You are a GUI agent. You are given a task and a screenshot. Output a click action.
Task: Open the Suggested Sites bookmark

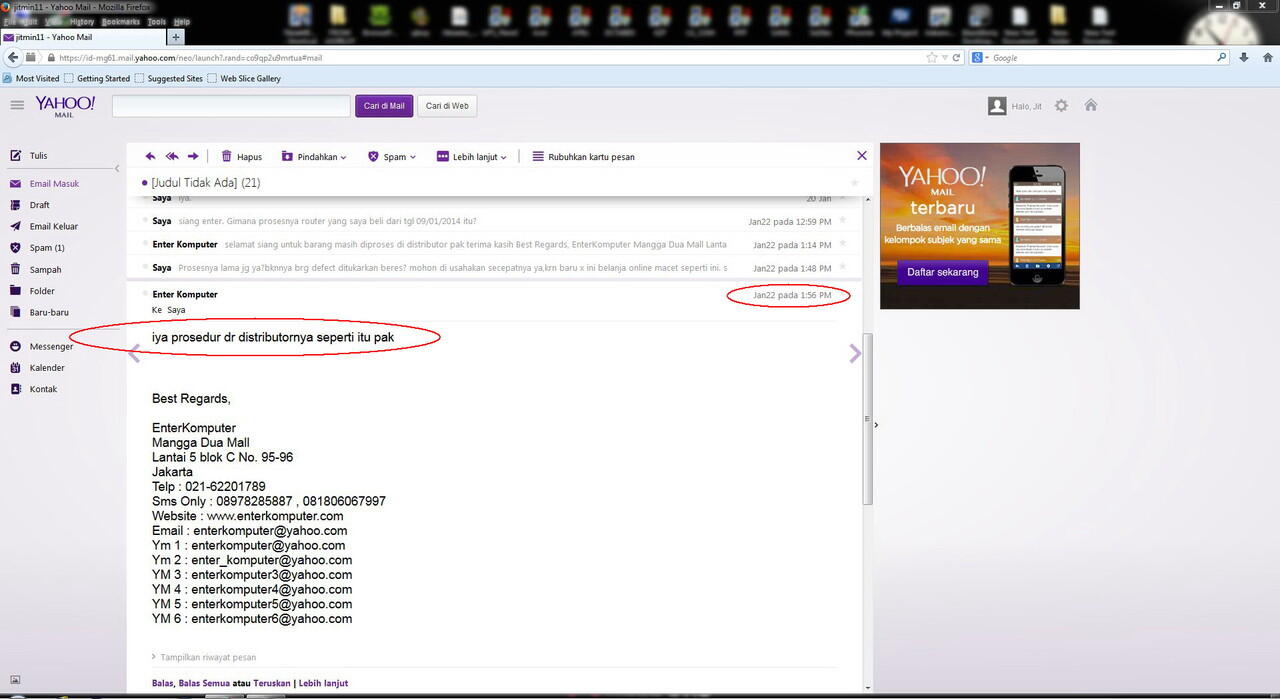click(x=169, y=78)
